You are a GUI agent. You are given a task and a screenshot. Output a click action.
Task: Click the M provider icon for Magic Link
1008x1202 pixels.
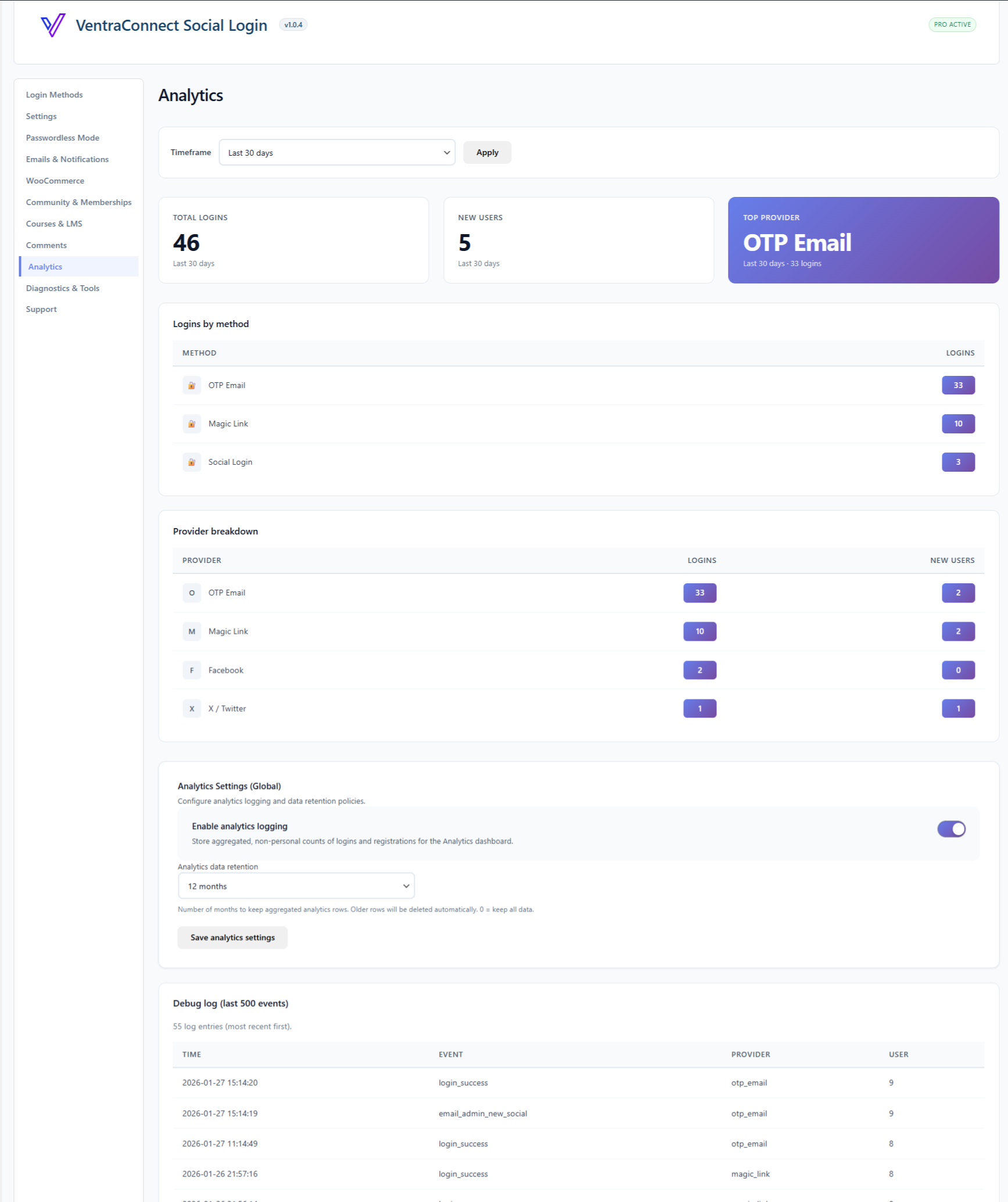pyautogui.click(x=192, y=631)
